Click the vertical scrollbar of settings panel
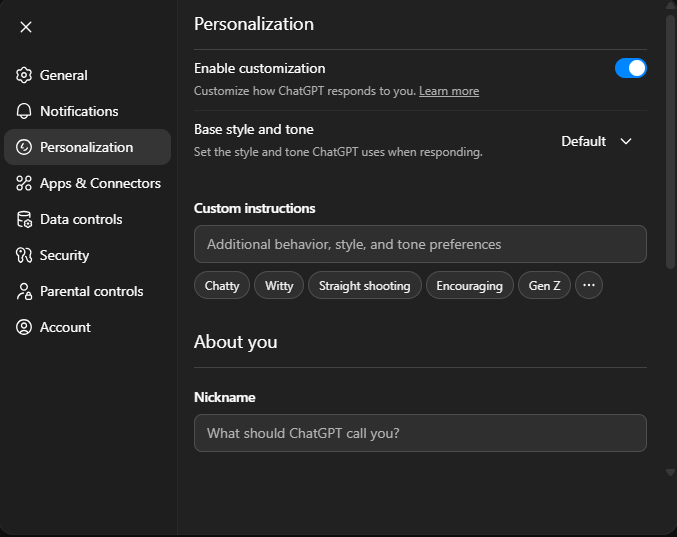Viewport: 677px width, 537px height. (670, 140)
